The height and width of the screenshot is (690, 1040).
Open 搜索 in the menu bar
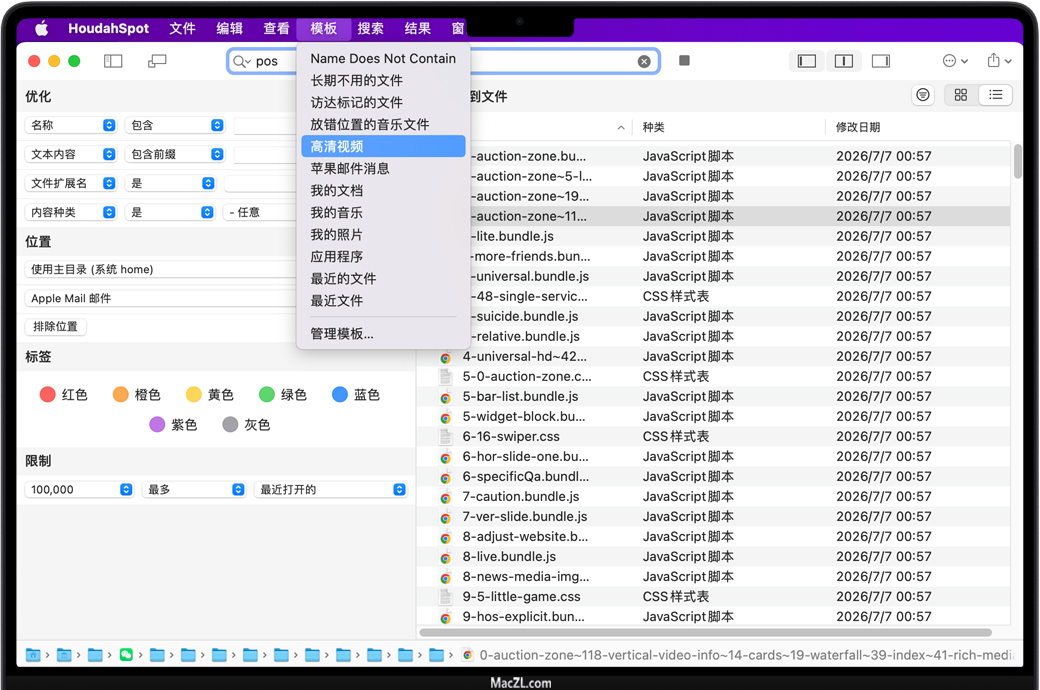(370, 28)
